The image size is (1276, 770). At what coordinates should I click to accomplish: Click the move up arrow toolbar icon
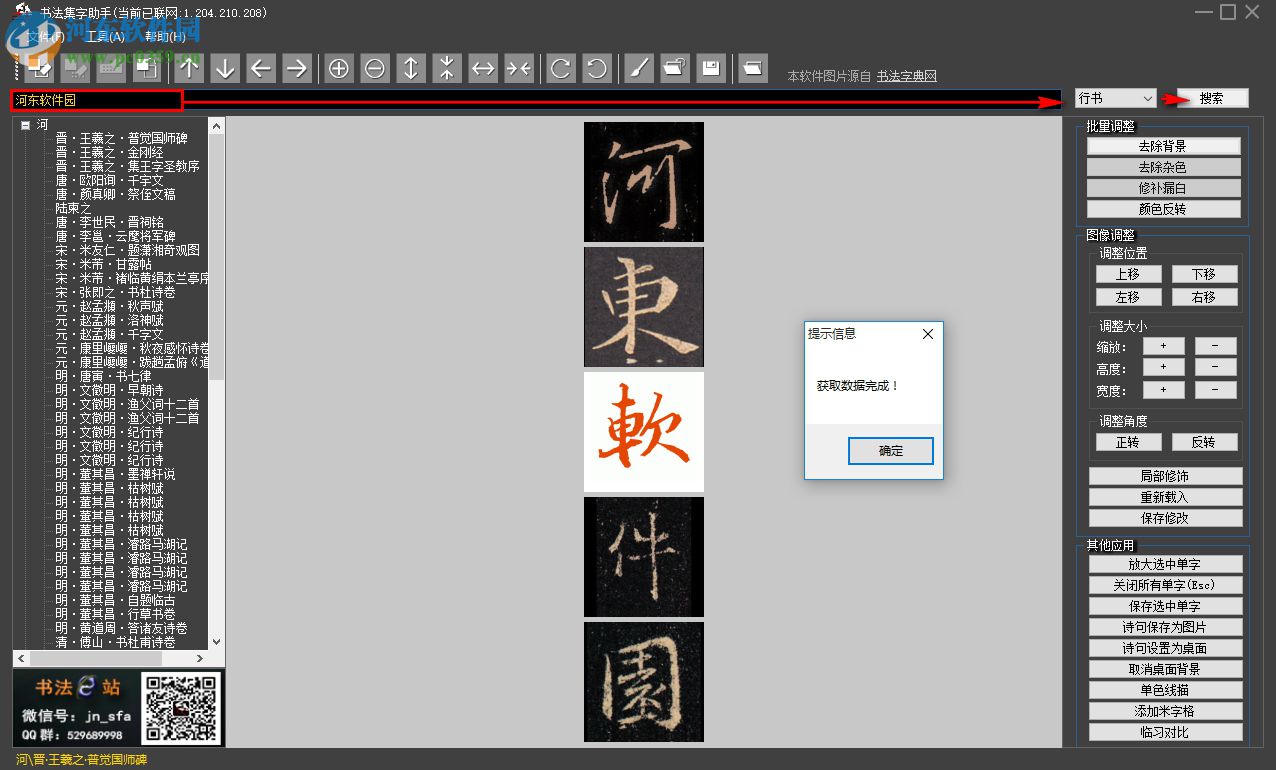[x=189, y=68]
